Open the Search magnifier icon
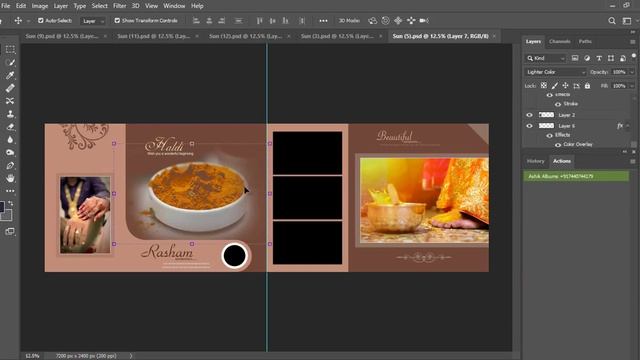This screenshot has width=640, height=360. click(x=612, y=20)
